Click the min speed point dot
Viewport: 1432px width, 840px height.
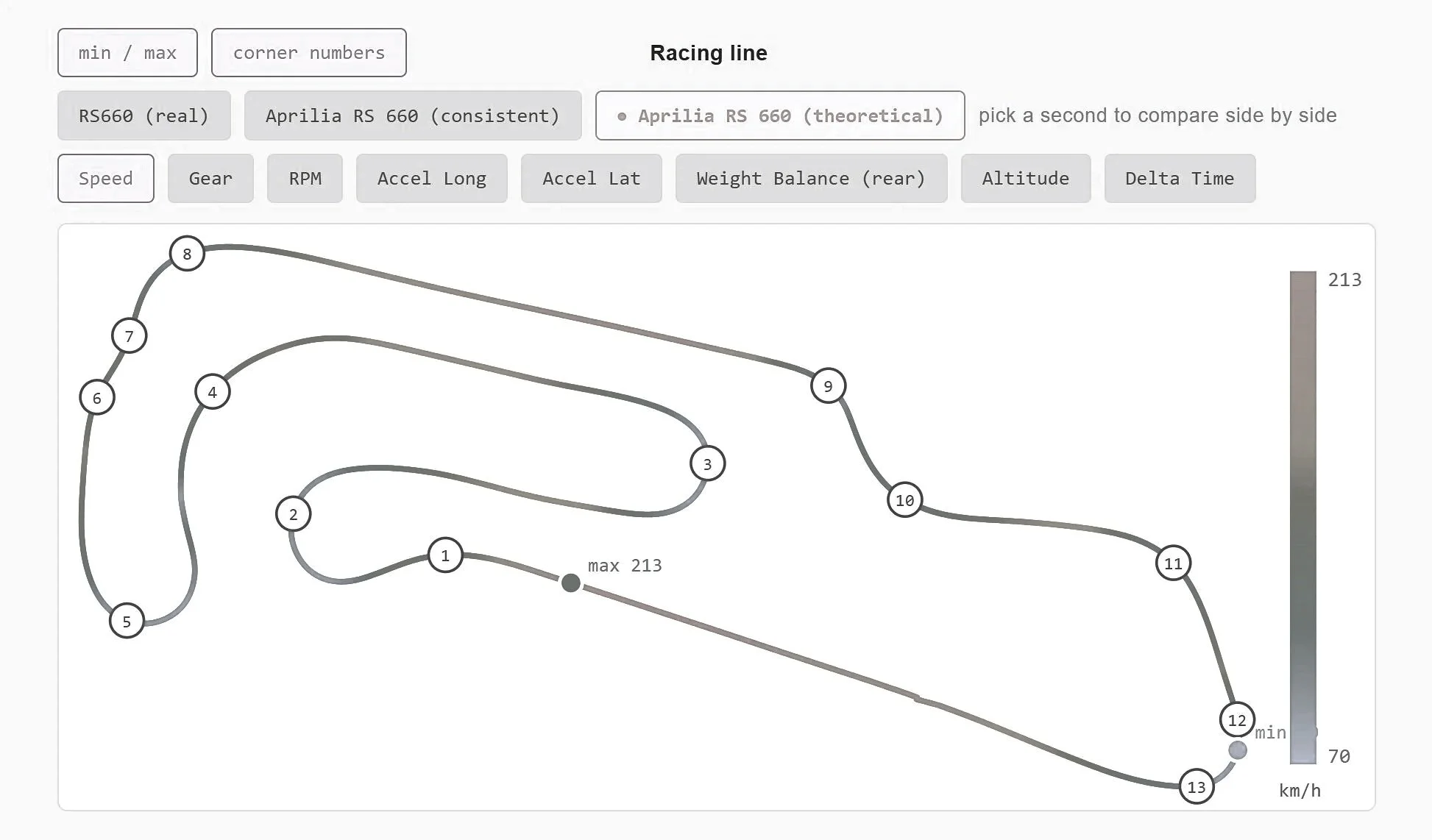pyautogui.click(x=1238, y=750)
